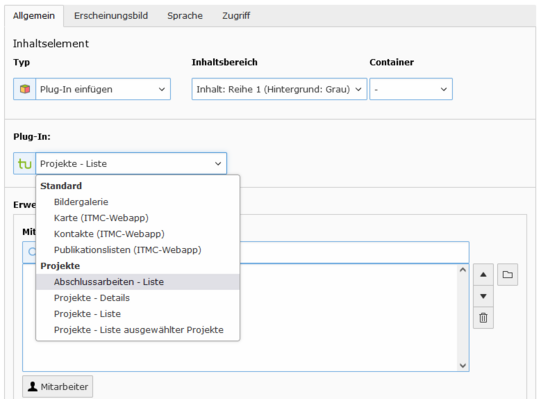Open the Sprache tab
The image size is (541, 399).
click(185, 16)
